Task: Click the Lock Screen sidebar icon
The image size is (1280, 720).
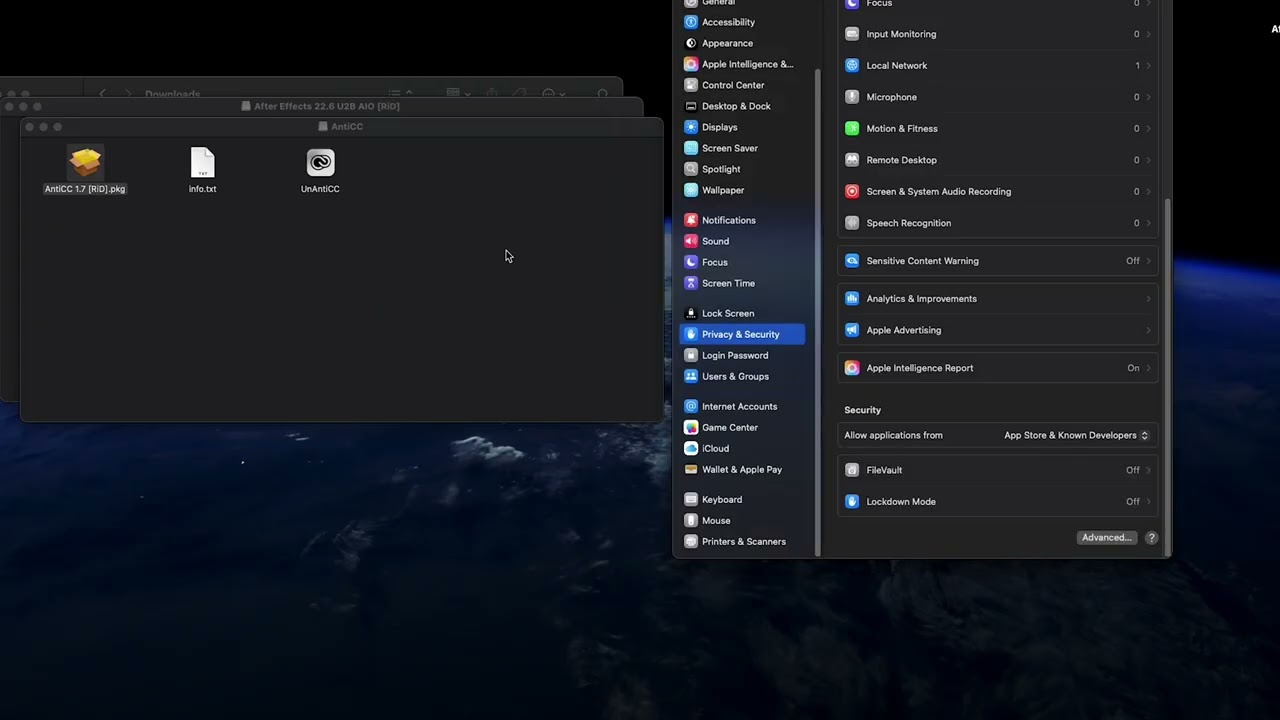Action: point(691,313)
